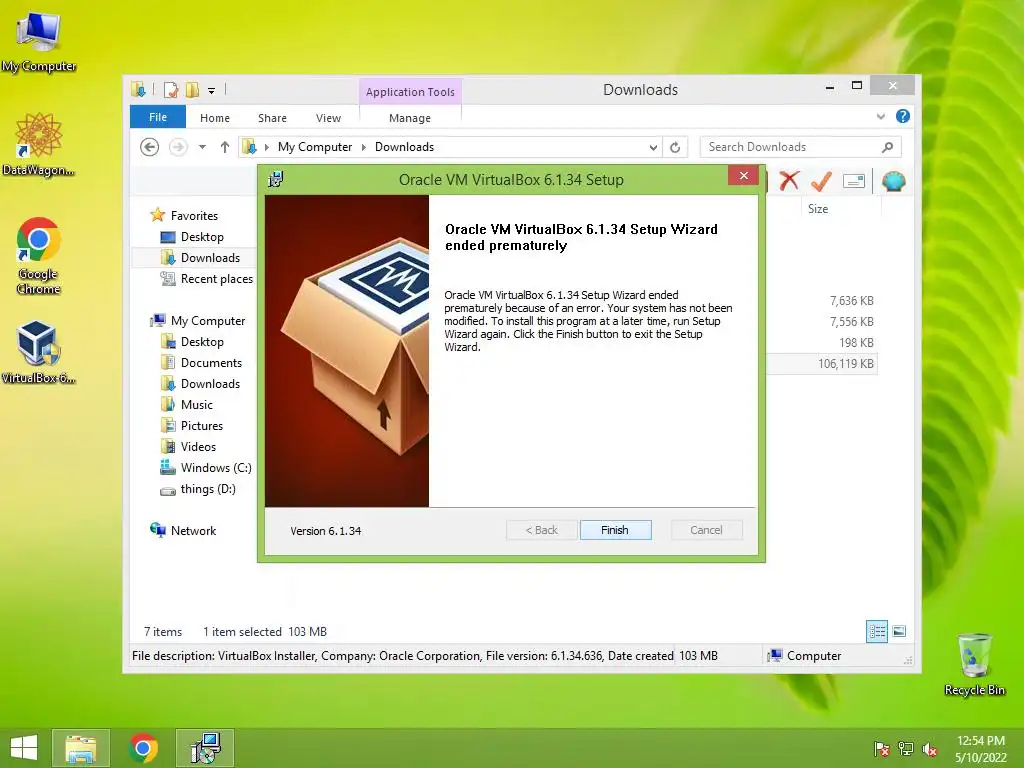Open Explorer Help question mark
Screen dimensions: 1024x768
pos(903,116)
